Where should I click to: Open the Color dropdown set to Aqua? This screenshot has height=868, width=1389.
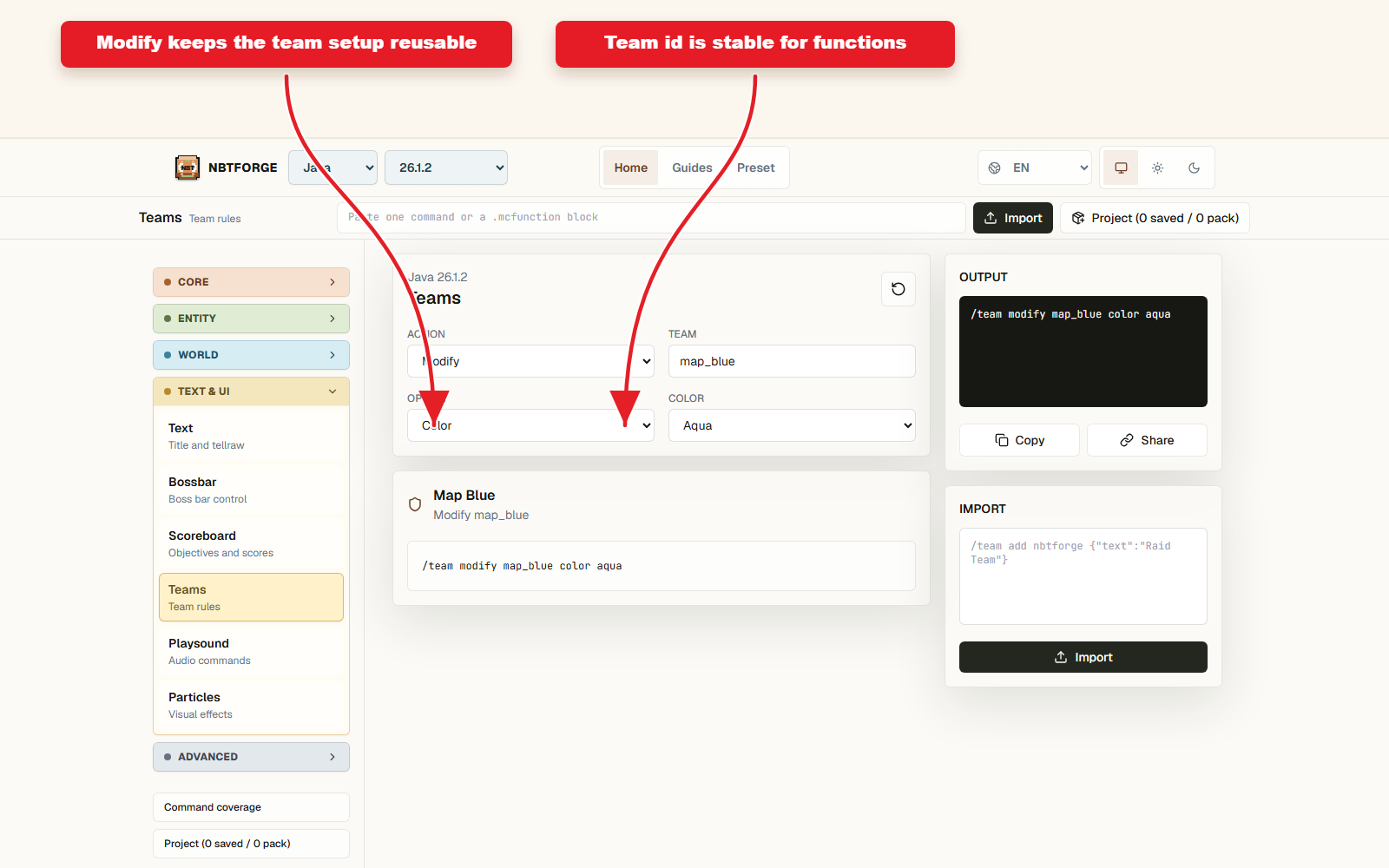click(x=792, y=425)
